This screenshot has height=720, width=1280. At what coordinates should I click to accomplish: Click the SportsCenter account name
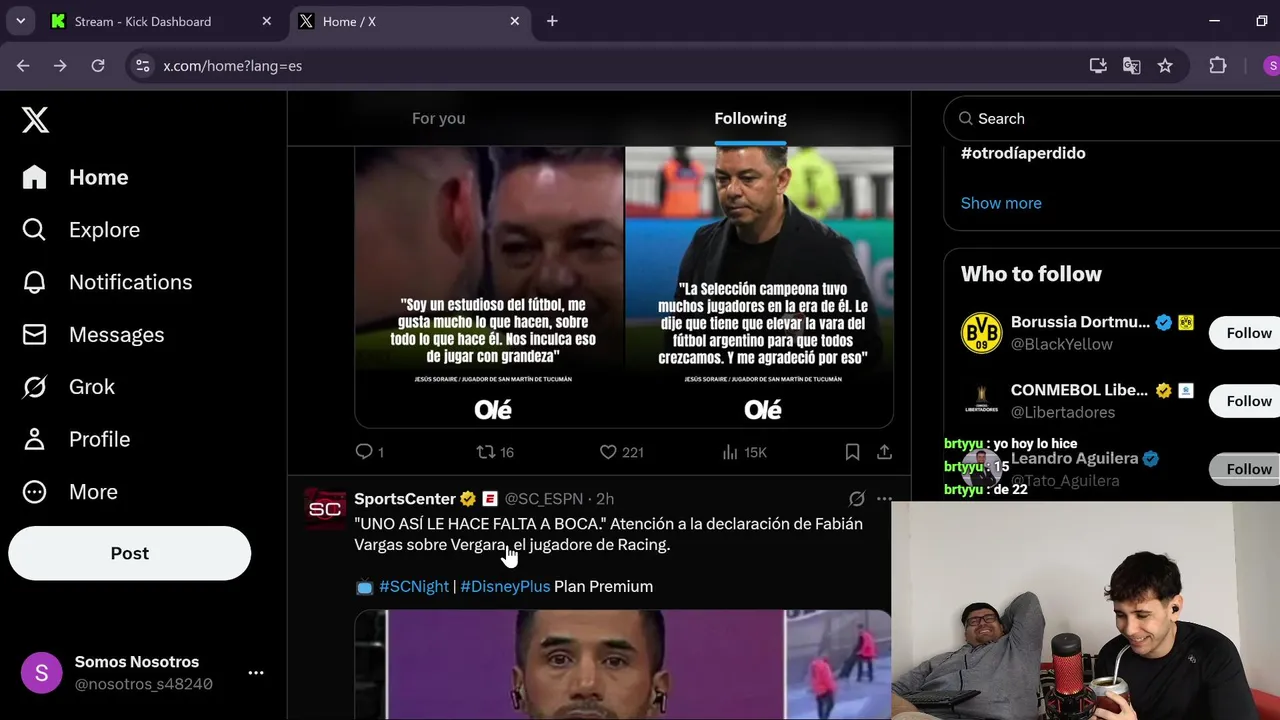point(405,498)
